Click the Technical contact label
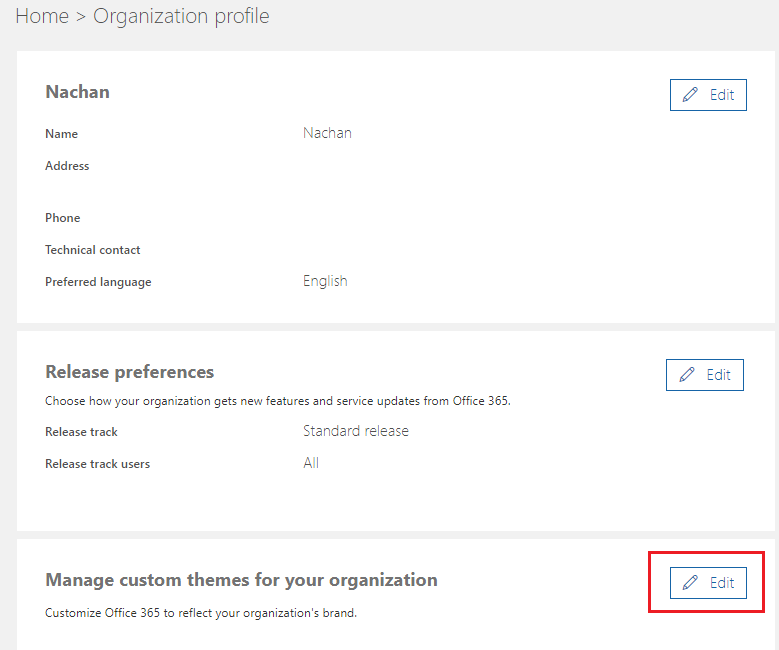This screenshot has width=779, height=650. point(92,250)
